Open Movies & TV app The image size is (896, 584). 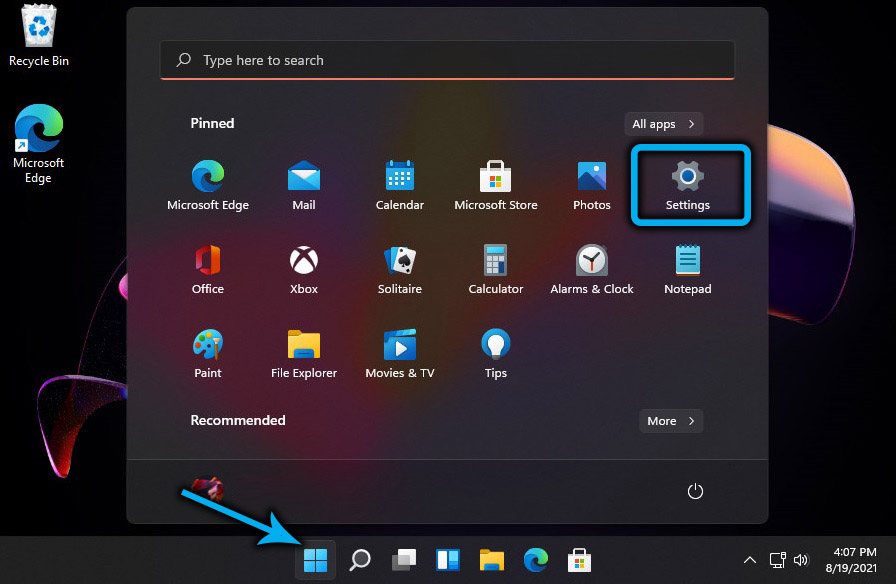point(400,351)
